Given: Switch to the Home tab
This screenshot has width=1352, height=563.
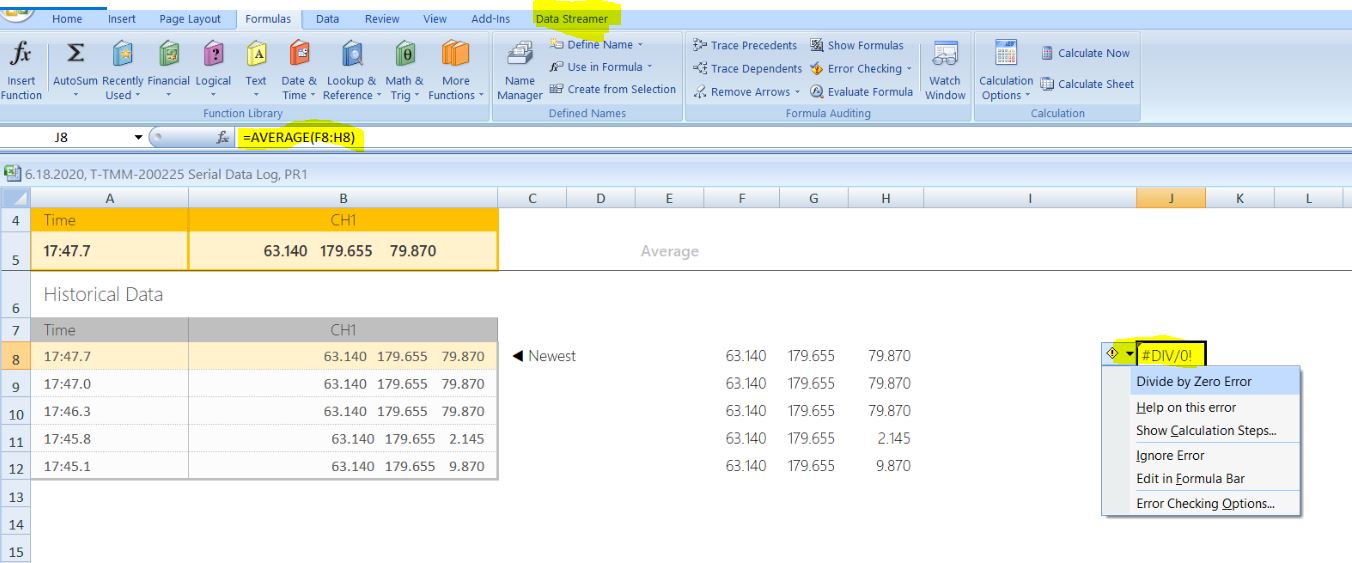Looking at the screenshot, I should [67, 19].
